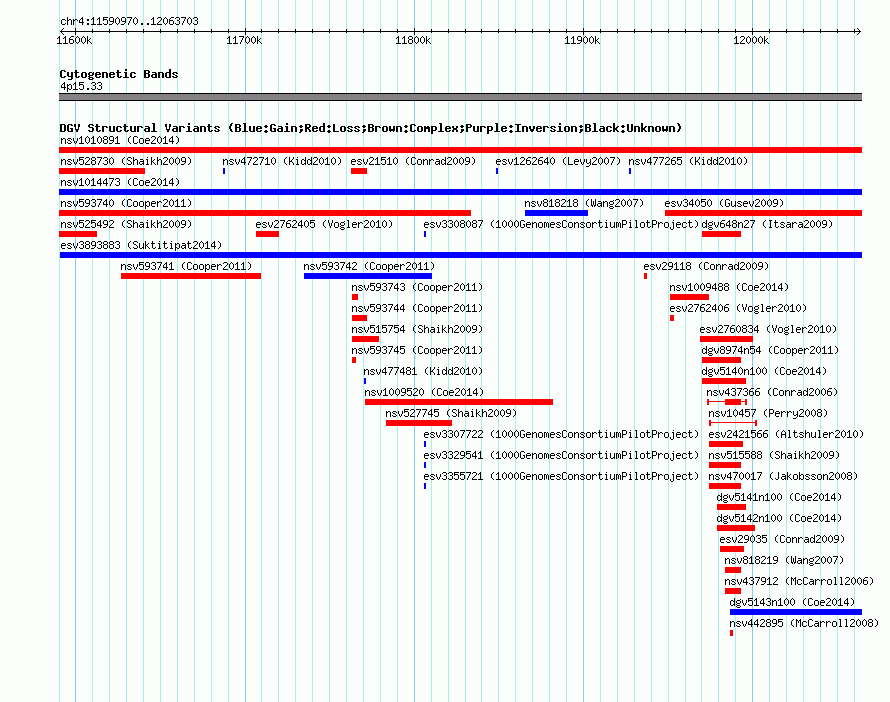
Task: Click the DGV Structural Variants track title
Action: (x=371, y=128)
